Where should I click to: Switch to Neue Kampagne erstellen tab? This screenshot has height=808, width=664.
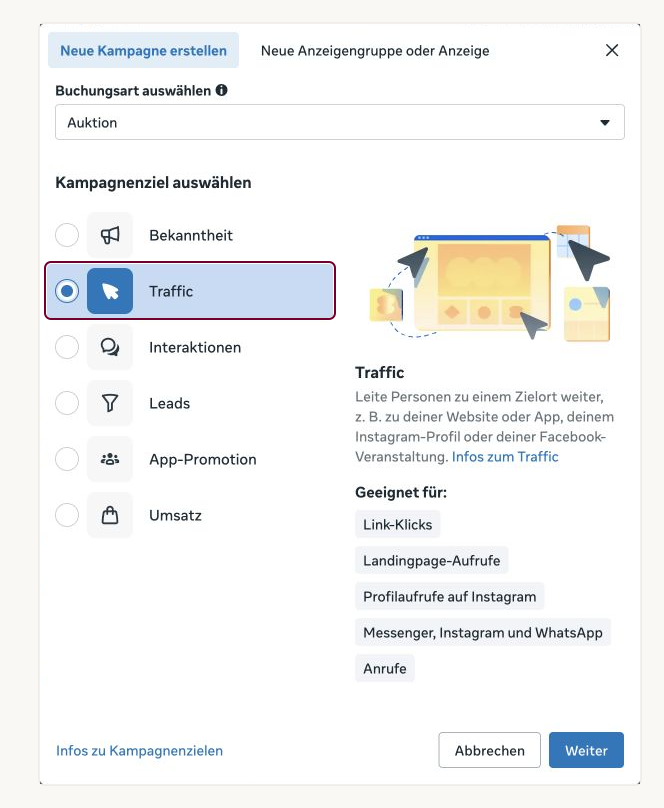(x=143, y=50)
